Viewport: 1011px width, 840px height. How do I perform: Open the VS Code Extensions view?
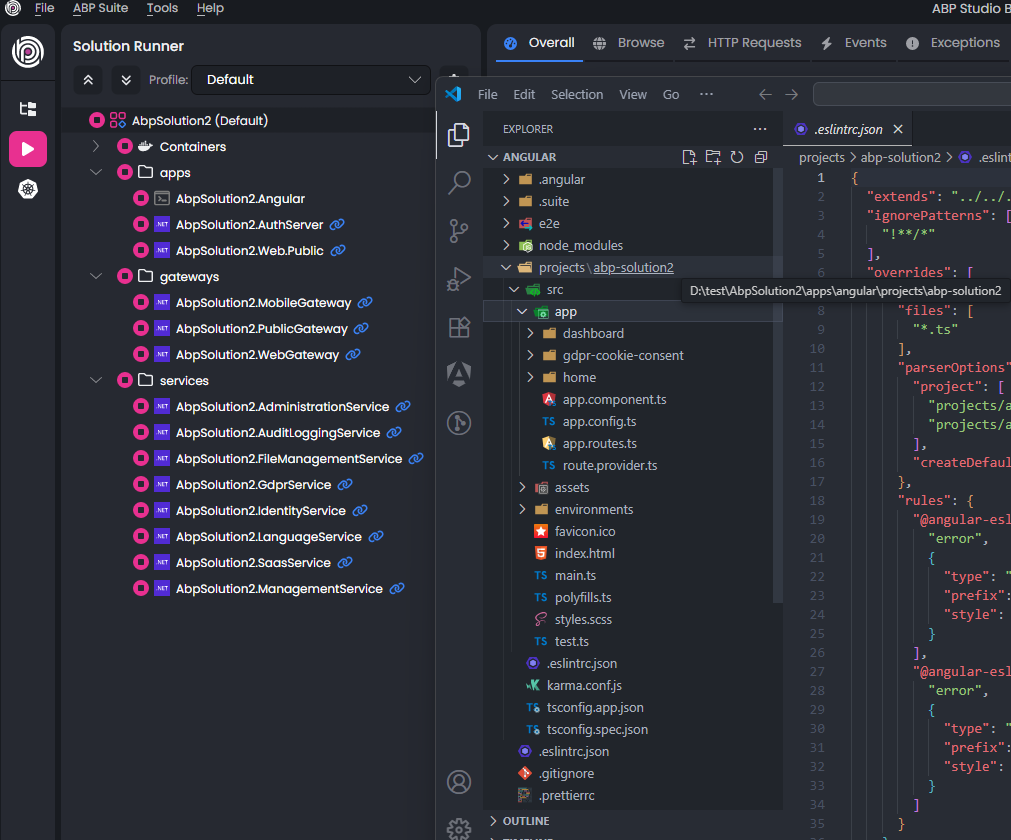point(459,327)
